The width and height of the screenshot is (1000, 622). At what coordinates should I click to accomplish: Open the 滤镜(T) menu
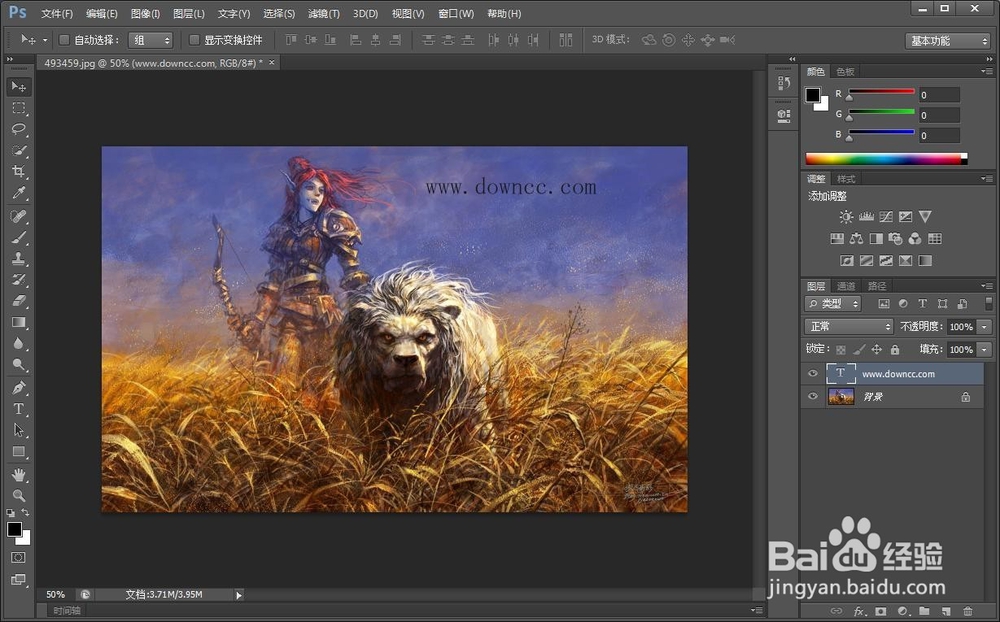tap(324, 13)
